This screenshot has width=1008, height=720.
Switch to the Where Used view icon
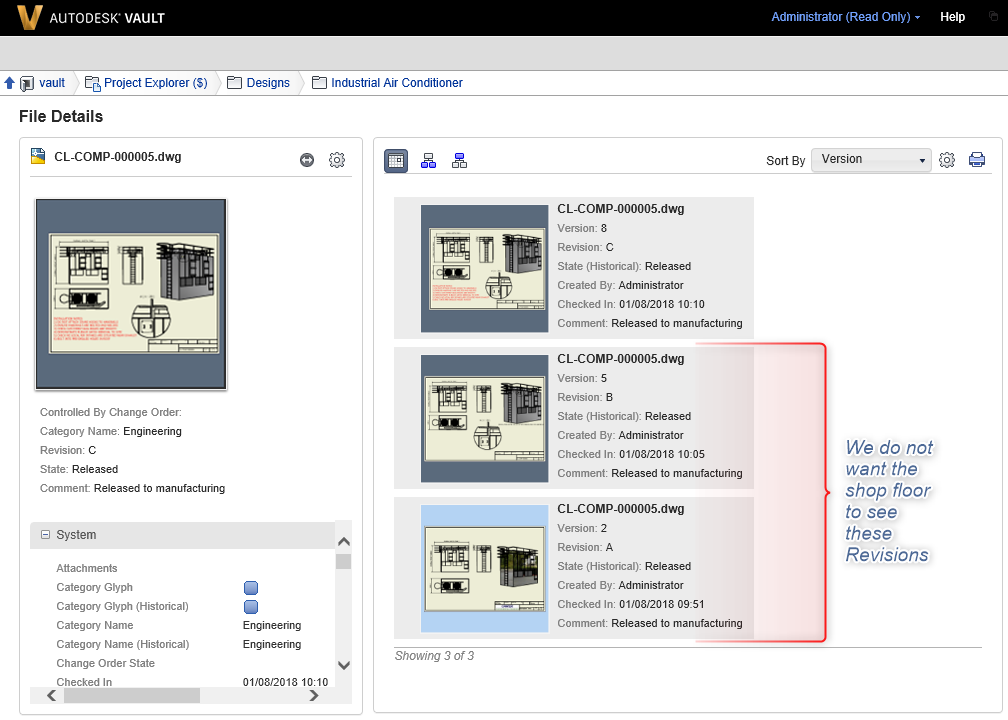click(x=459, y=161)
